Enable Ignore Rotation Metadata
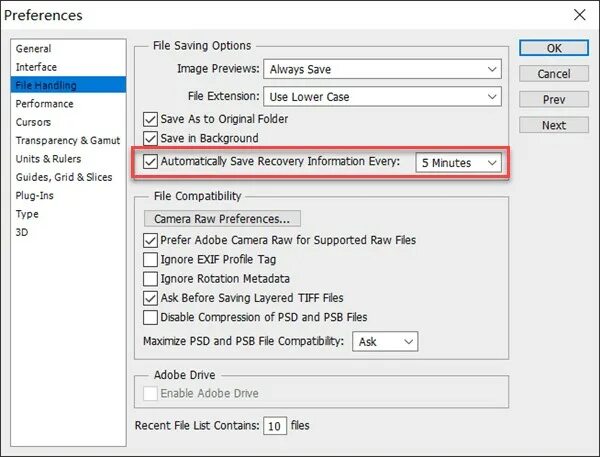 (x=150, y=279)
